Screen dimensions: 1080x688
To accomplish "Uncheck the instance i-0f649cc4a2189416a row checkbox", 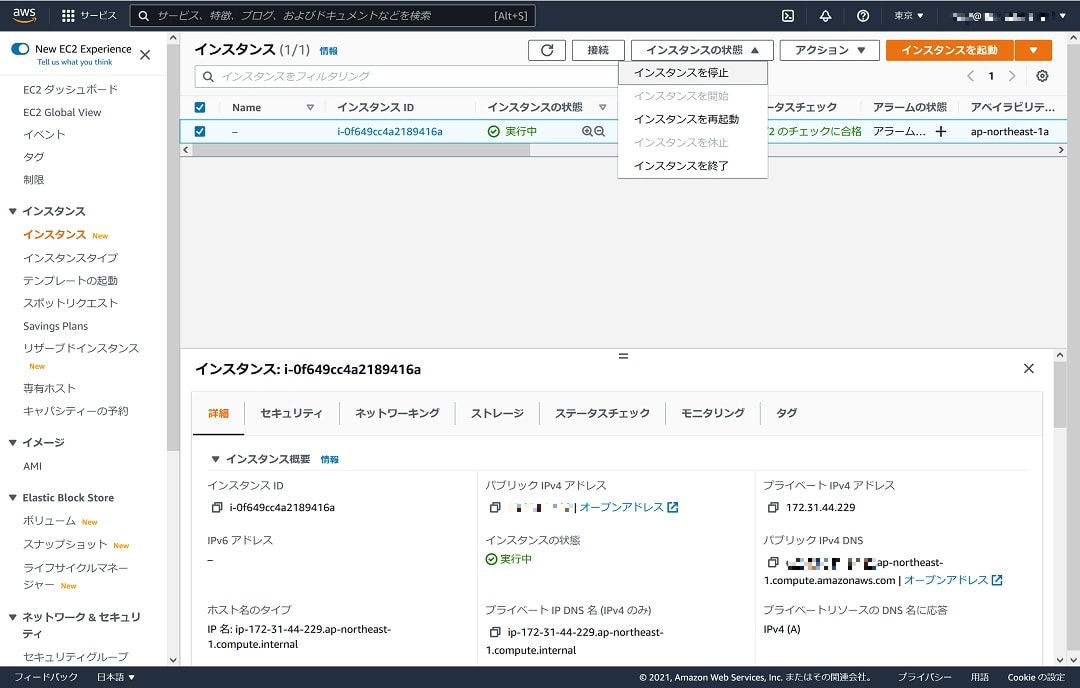I will click(200, 131).
